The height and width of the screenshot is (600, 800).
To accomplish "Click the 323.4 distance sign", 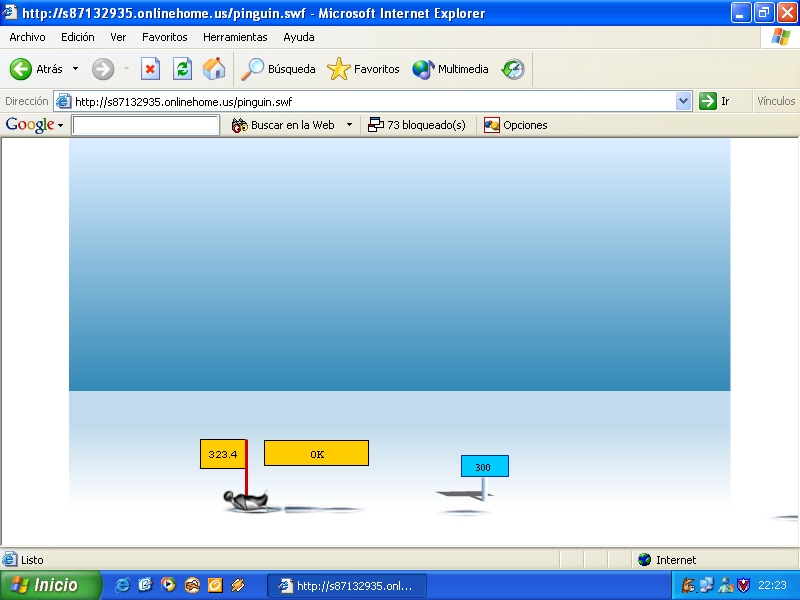I will click(x=222, y=454).
